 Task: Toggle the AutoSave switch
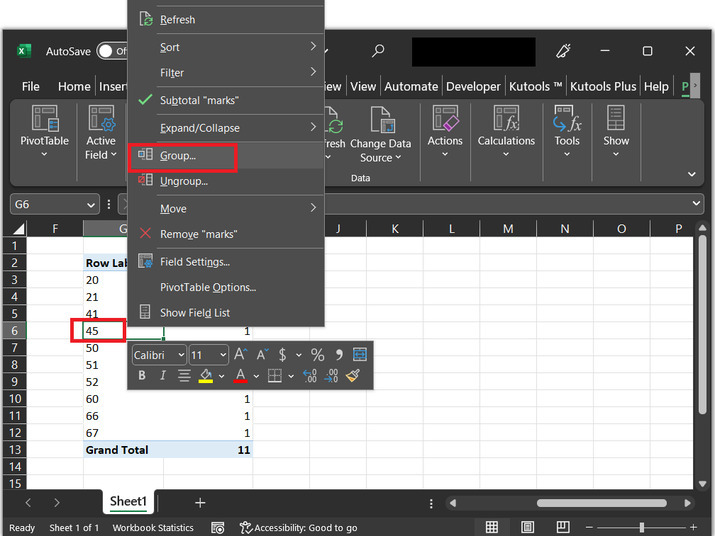click(x=113, y=51)
